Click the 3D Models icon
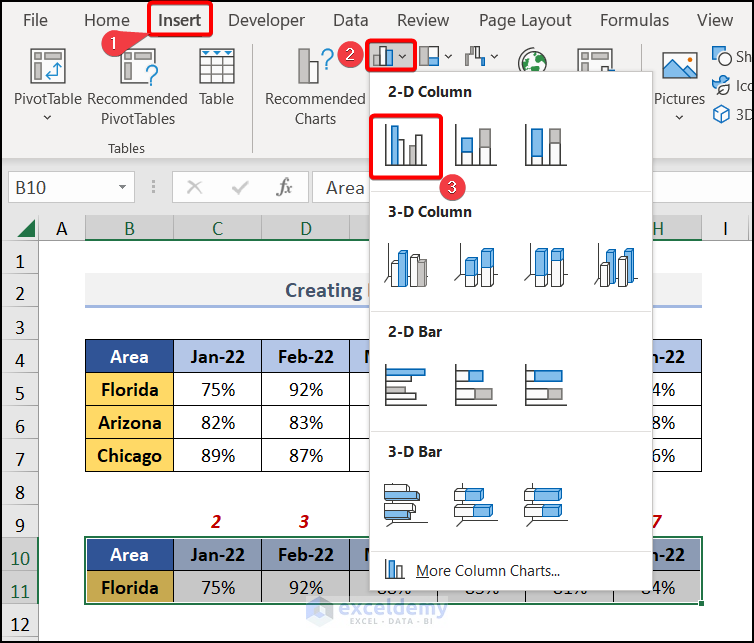This screenshot has height=643, width=754. coord(721,114)
